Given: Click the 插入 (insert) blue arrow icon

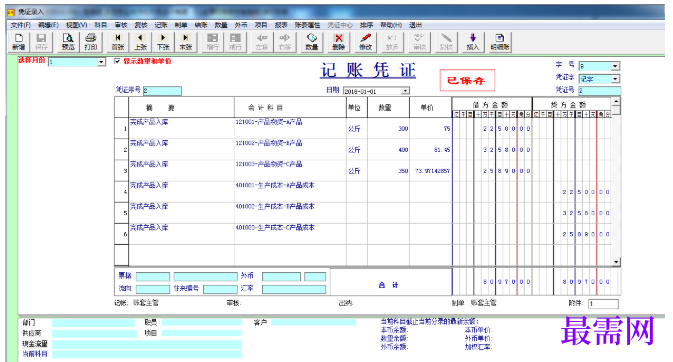Looking at the screenshot, I should (473, 42).
